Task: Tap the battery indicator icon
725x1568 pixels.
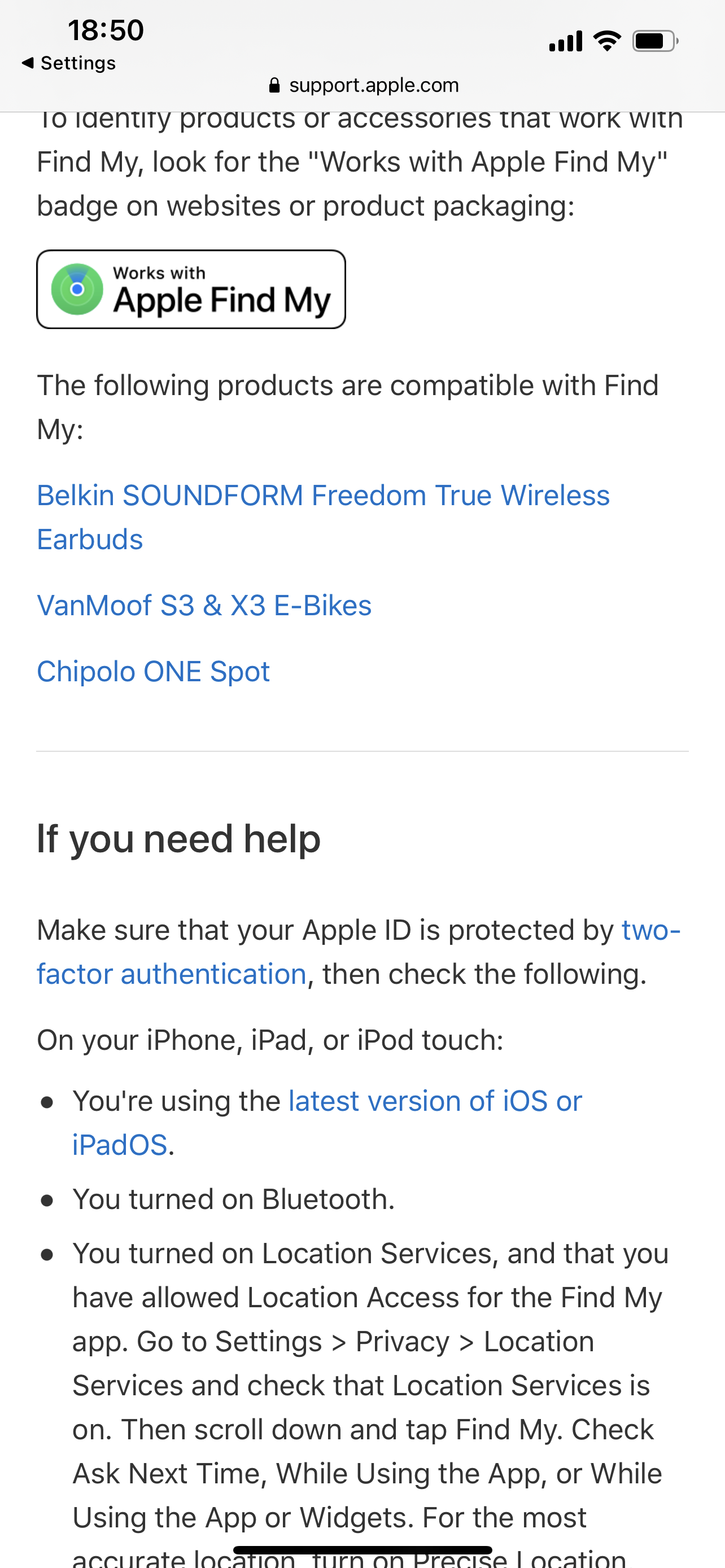Action: click(654, 41)
